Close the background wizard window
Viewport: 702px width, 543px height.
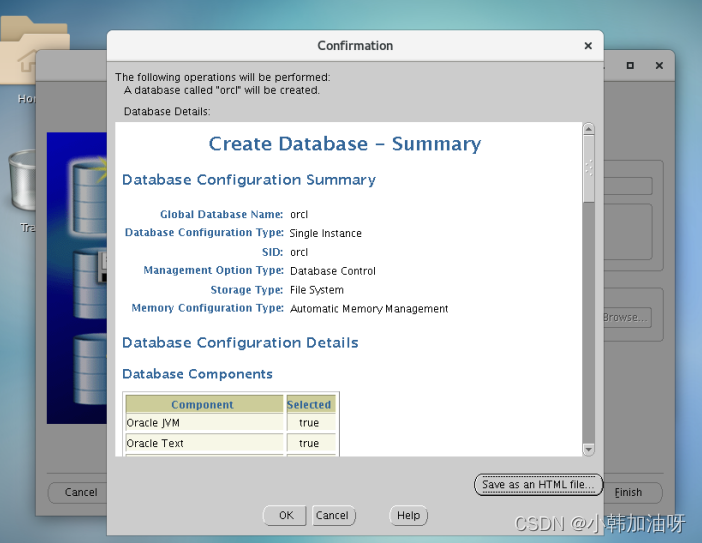pyautogui.click(x=659, y=65)
